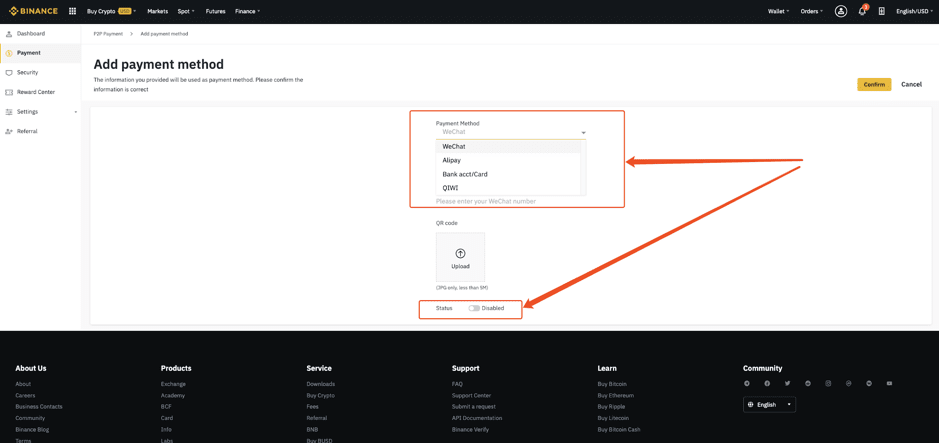Open the footer Buy Litecoin link

(x=613, y=418)
